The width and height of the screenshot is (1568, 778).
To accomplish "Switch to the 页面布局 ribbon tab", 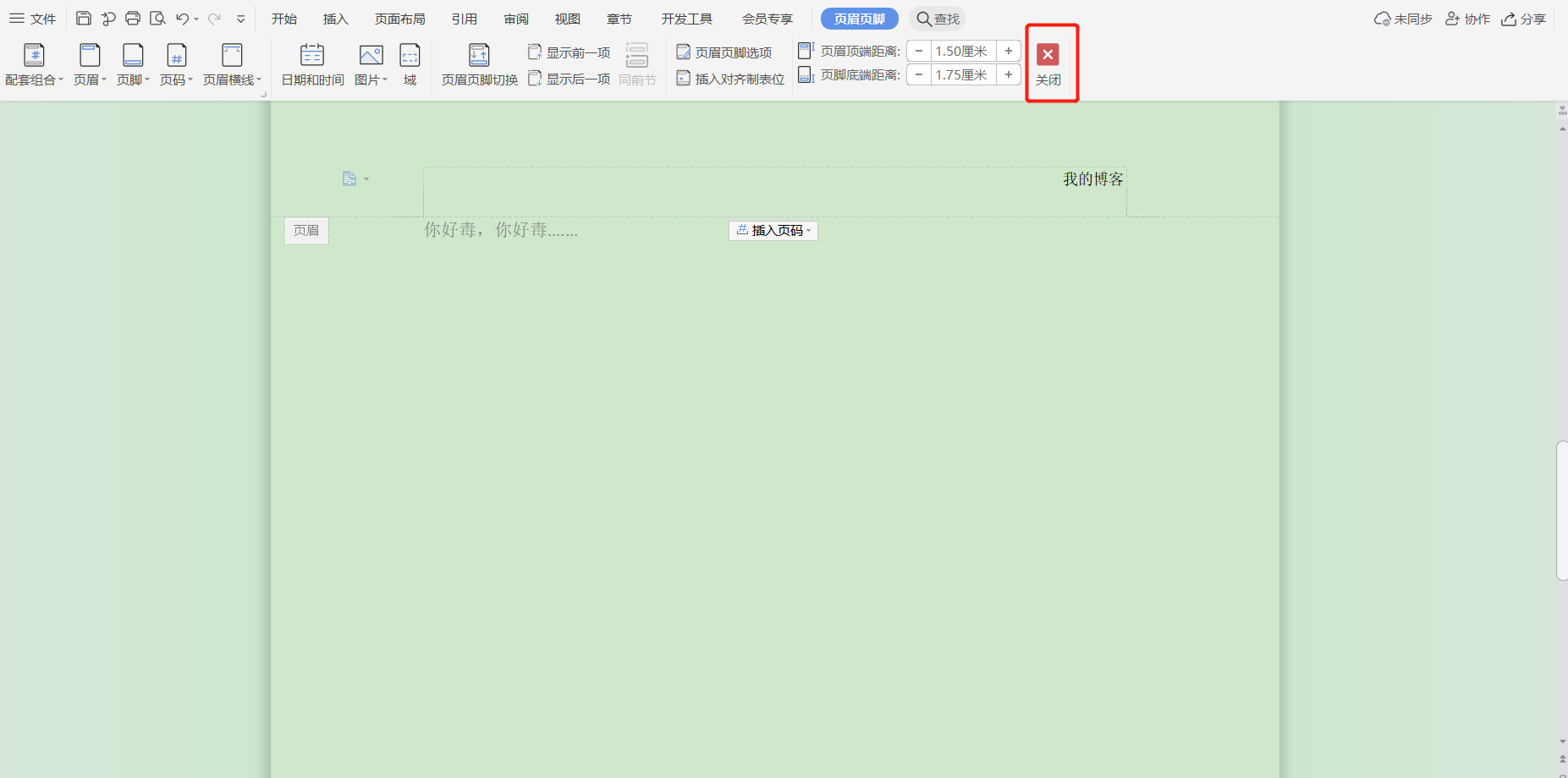I will 399,18.
